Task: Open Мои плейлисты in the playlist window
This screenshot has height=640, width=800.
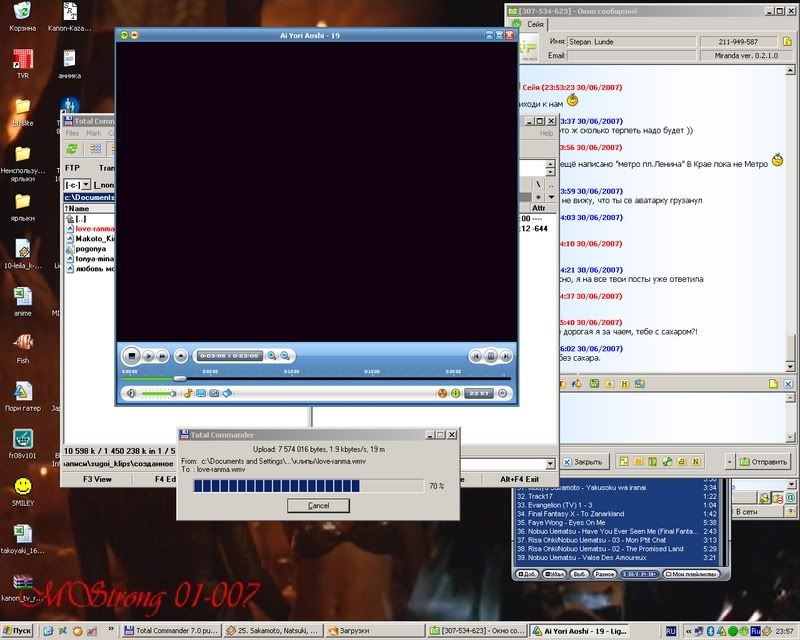Action: coord(691,574)
